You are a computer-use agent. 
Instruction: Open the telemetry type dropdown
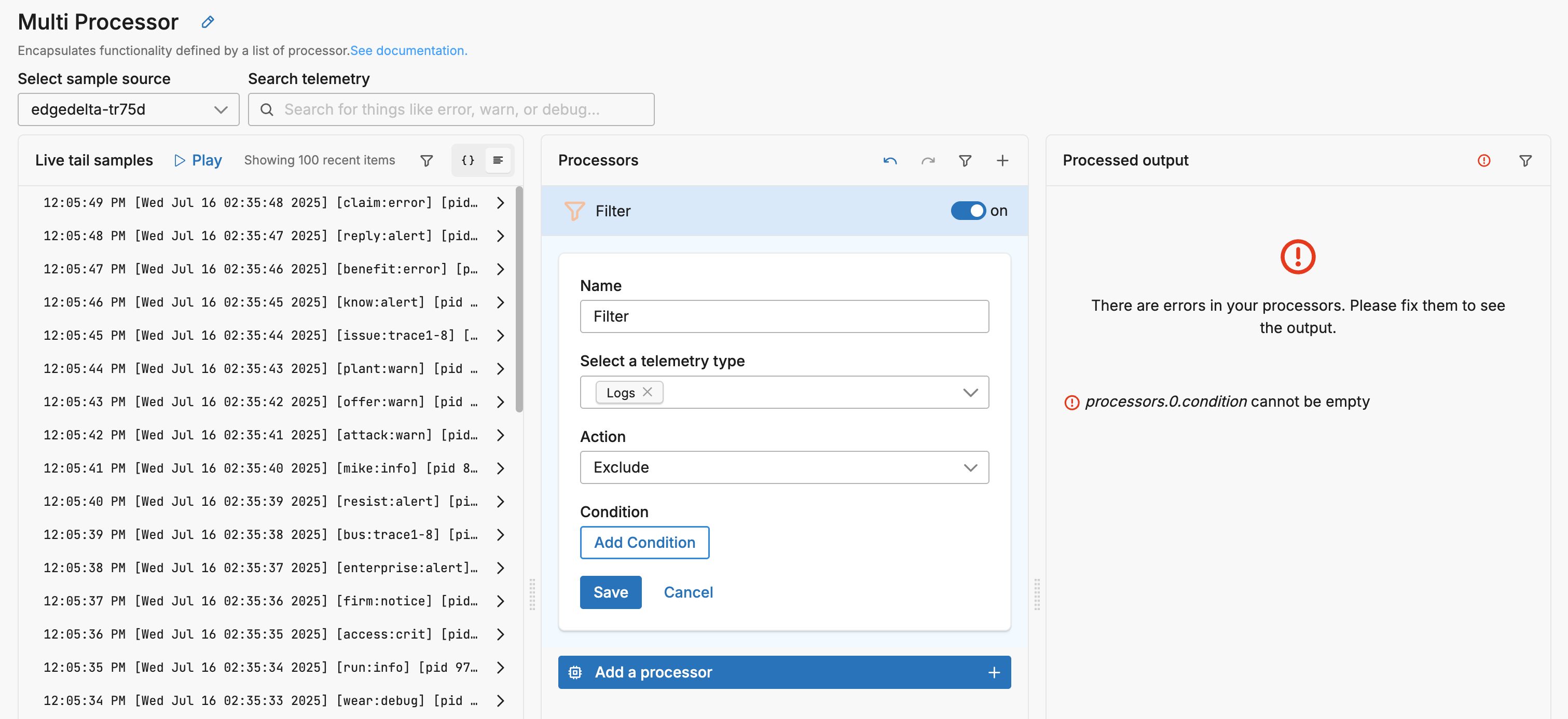tap(970, 393)
